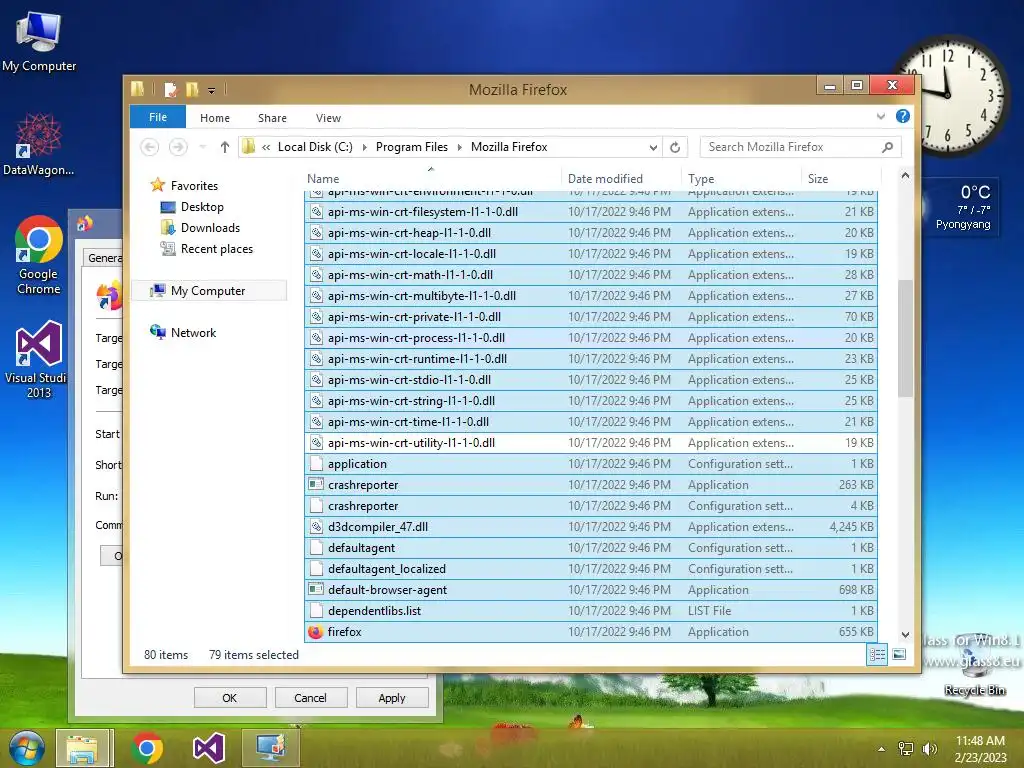This screenshot has height=768, width=1024.
Task: Click Cancel in the properties dialog
Action: pos(311,697)
